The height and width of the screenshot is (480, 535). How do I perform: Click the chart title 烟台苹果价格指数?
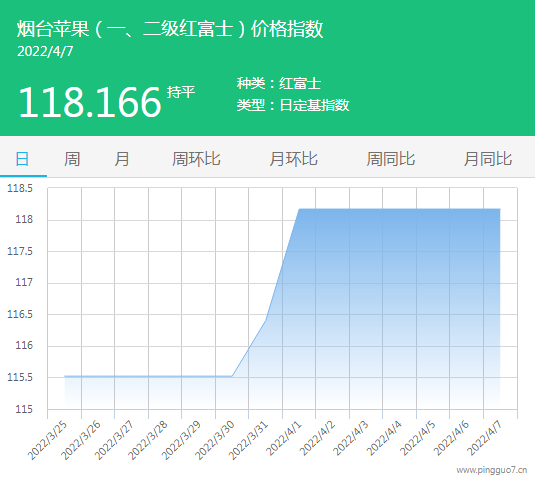click(170, 29)
